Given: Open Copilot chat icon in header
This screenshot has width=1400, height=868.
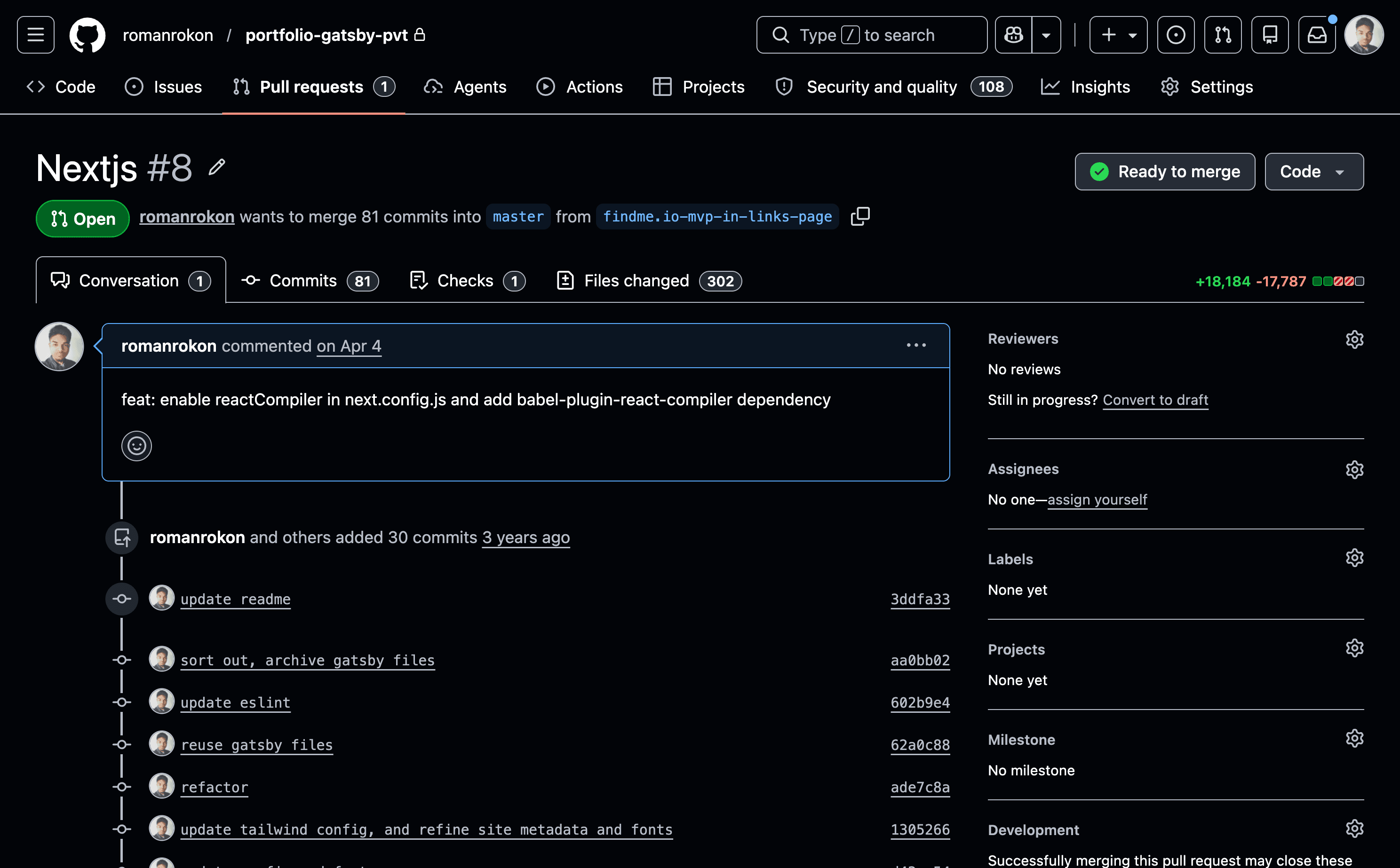Looking at the screenshot, I should point(1013,35).
